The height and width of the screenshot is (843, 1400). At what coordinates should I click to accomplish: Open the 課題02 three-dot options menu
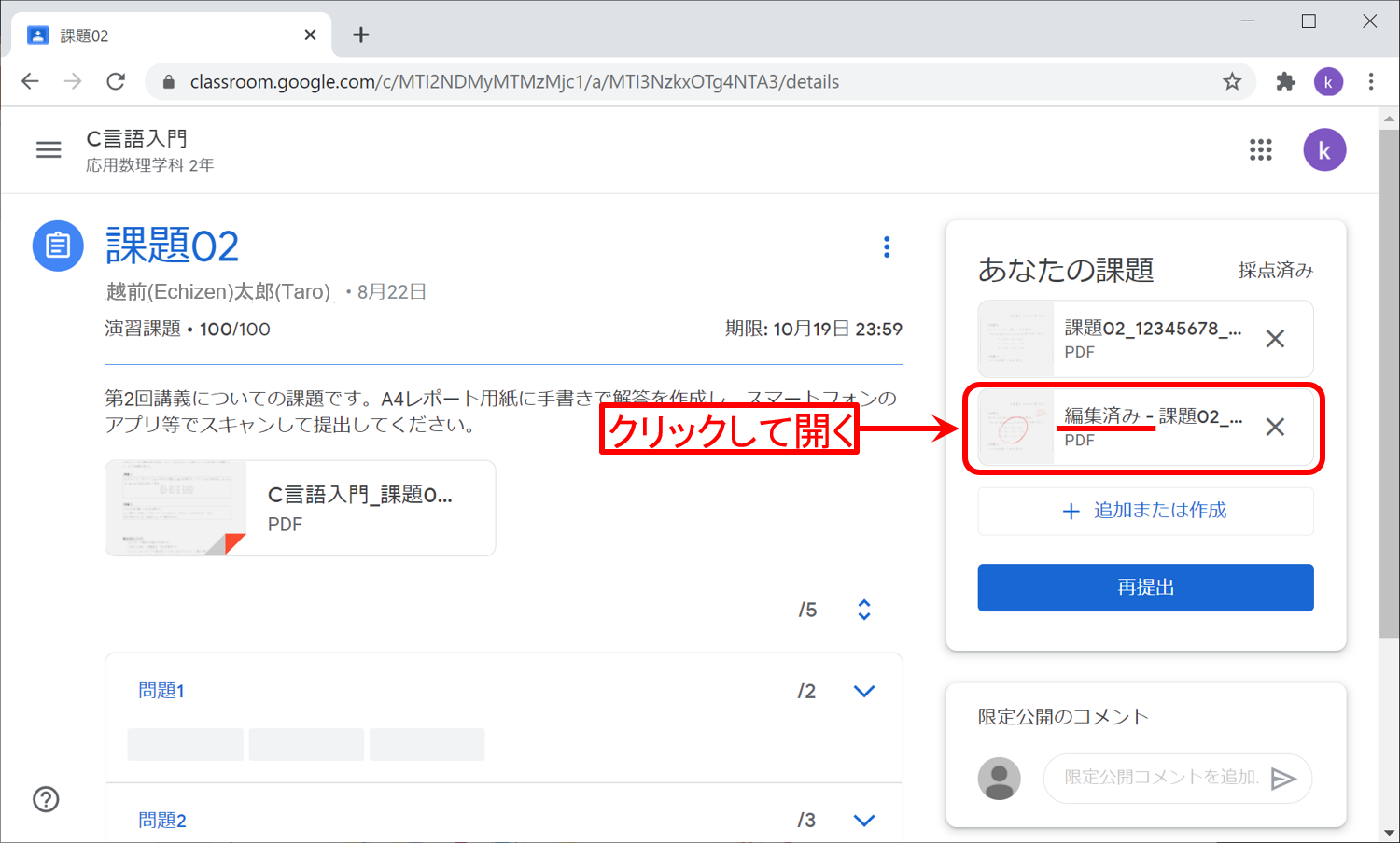tap(886, 246)
